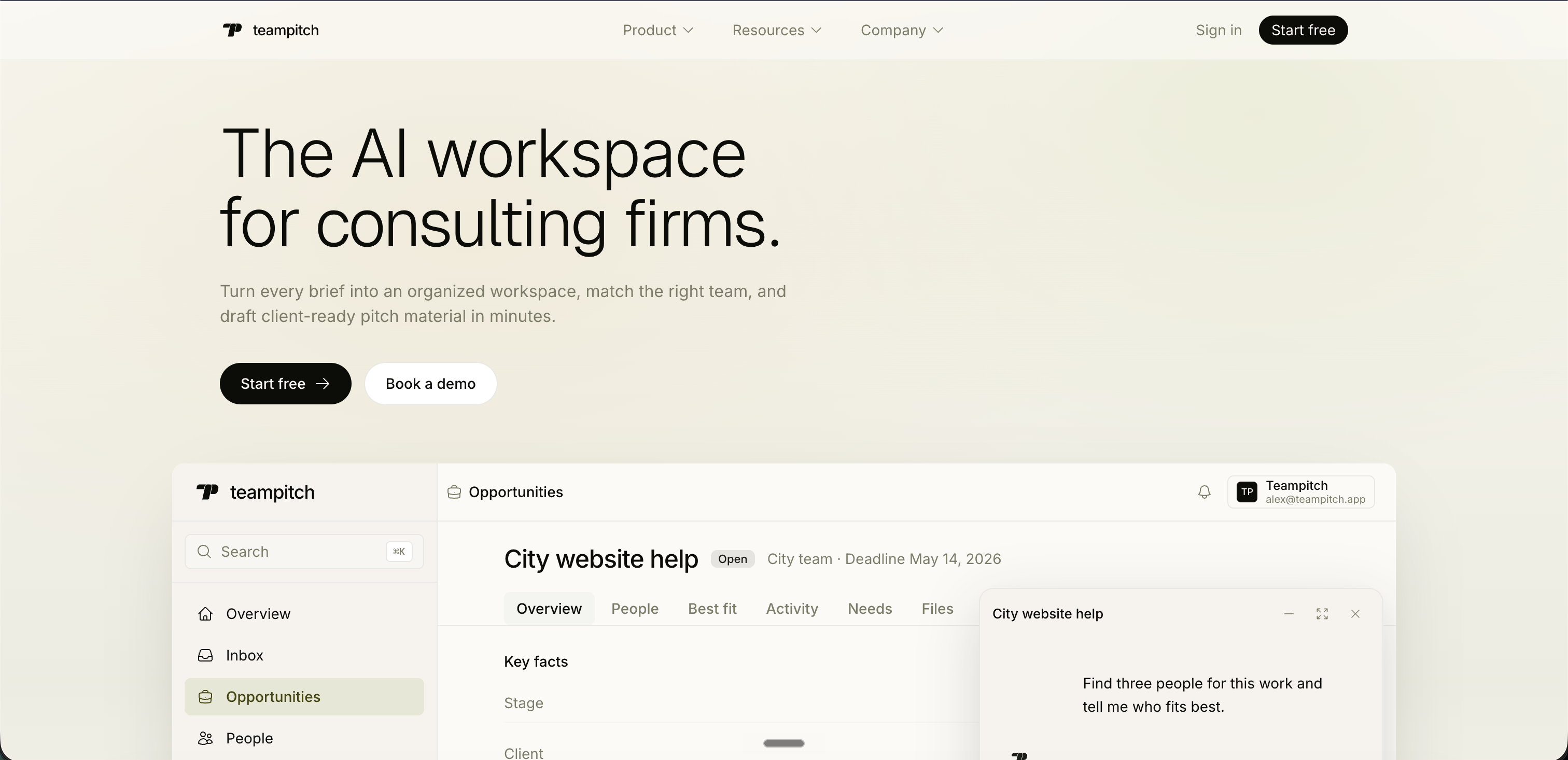Click the TP avatar badge
The image size is (1568, 760).
click(1247, 491)
